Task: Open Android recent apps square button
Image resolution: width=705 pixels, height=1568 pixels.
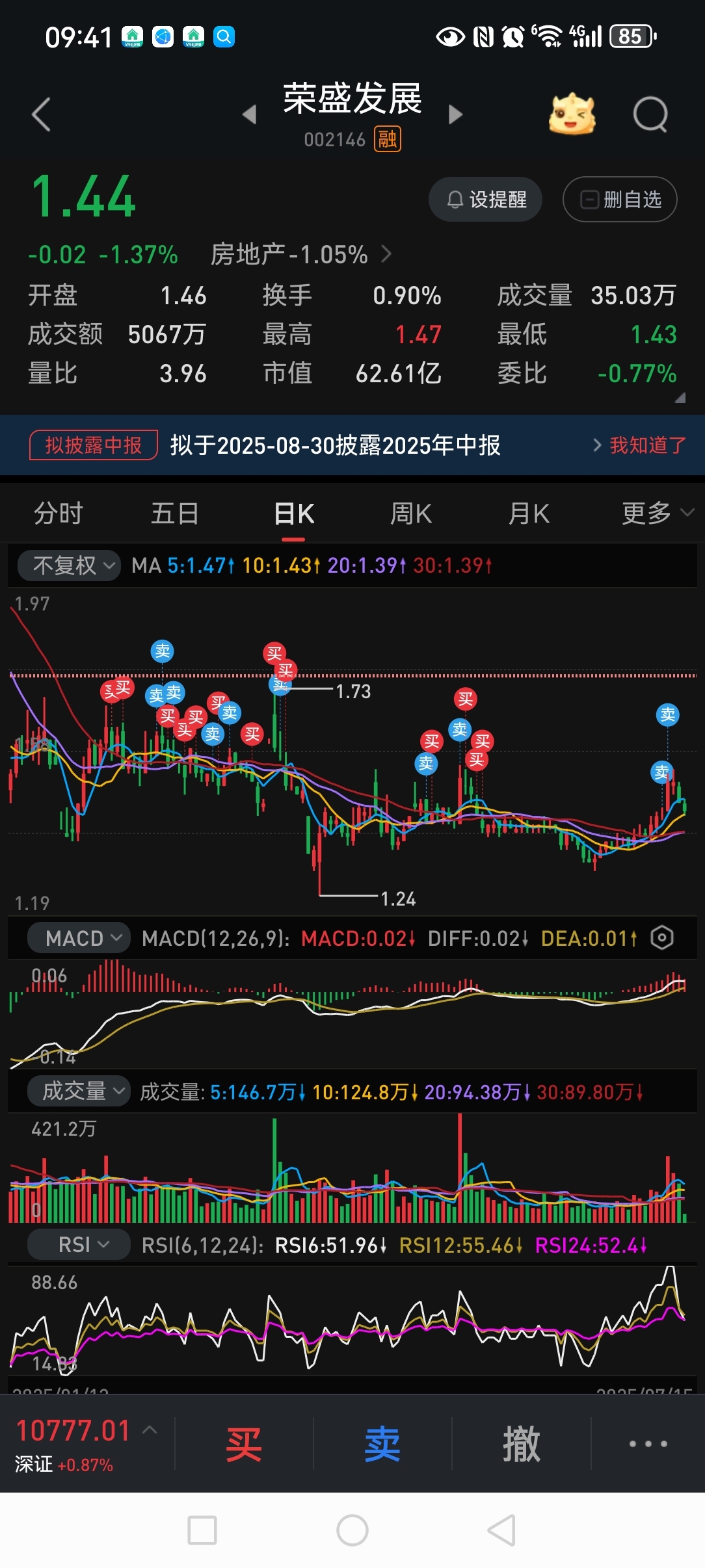Action: (202, 1530)
